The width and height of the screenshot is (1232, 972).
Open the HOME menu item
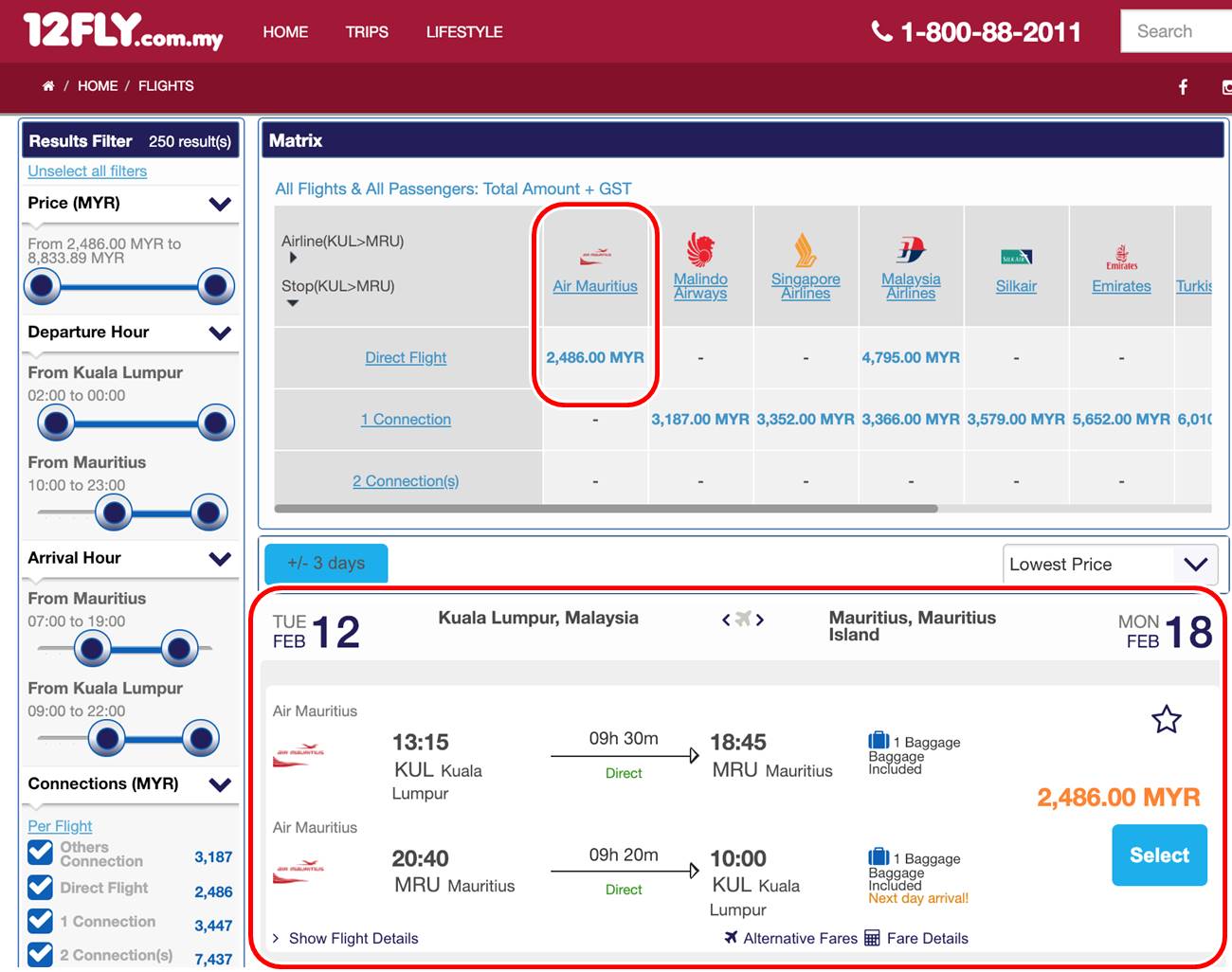[x=285, y=32]
